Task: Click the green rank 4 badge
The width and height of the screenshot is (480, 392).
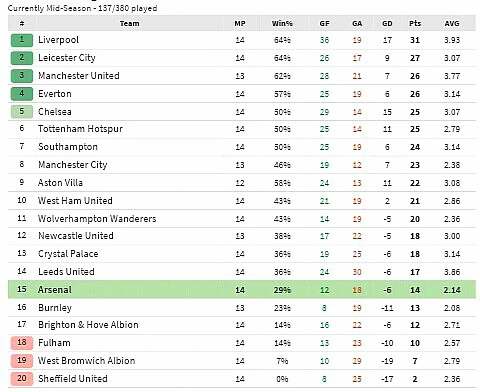Action: click(x=22, y=94)
